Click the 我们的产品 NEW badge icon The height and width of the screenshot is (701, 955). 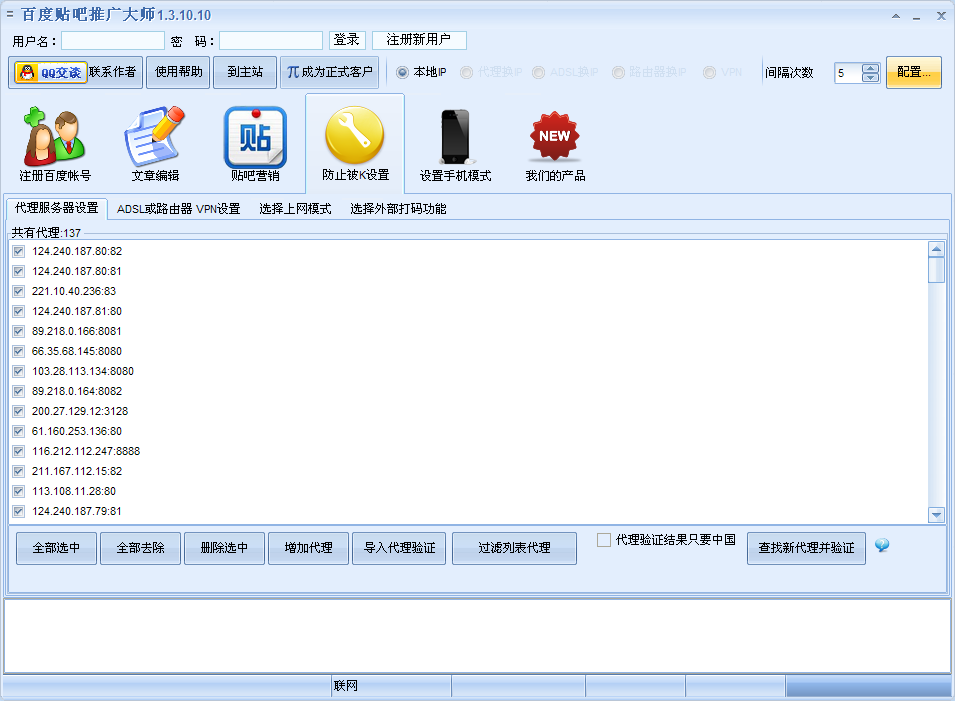coord(555,138)
